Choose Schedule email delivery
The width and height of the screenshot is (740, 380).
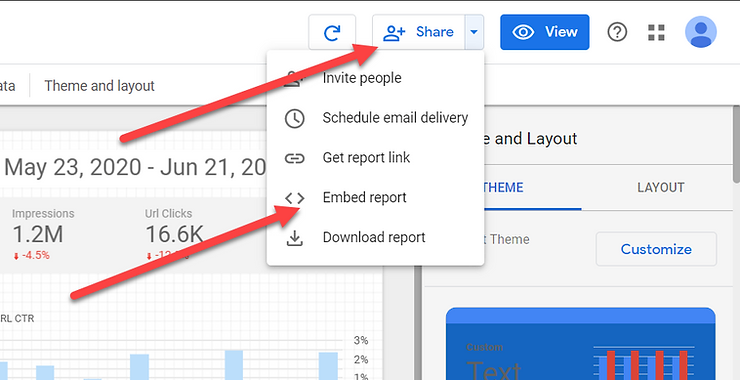click(375, 118)
